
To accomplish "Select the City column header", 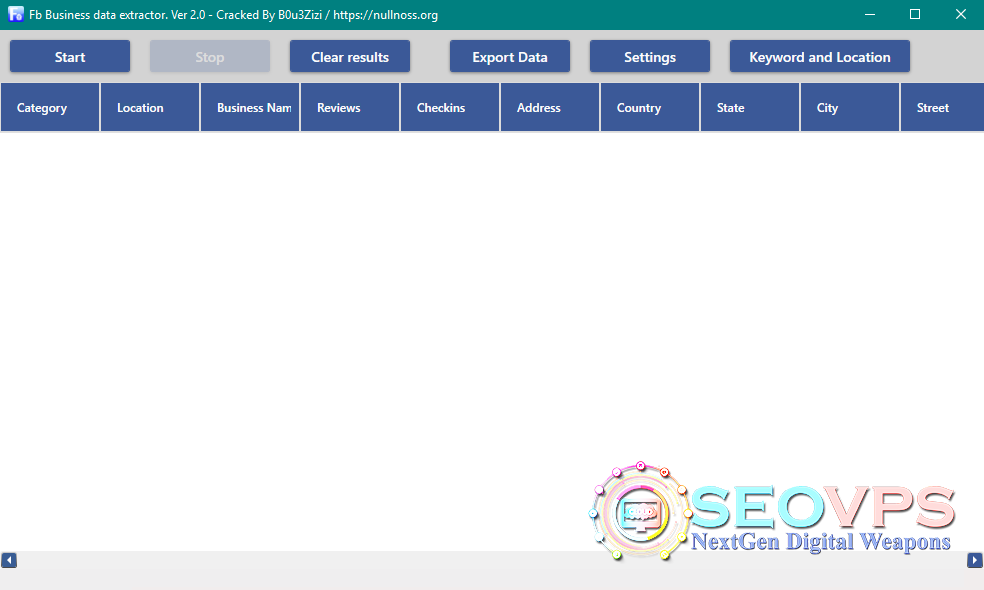I will click(850, 107).
